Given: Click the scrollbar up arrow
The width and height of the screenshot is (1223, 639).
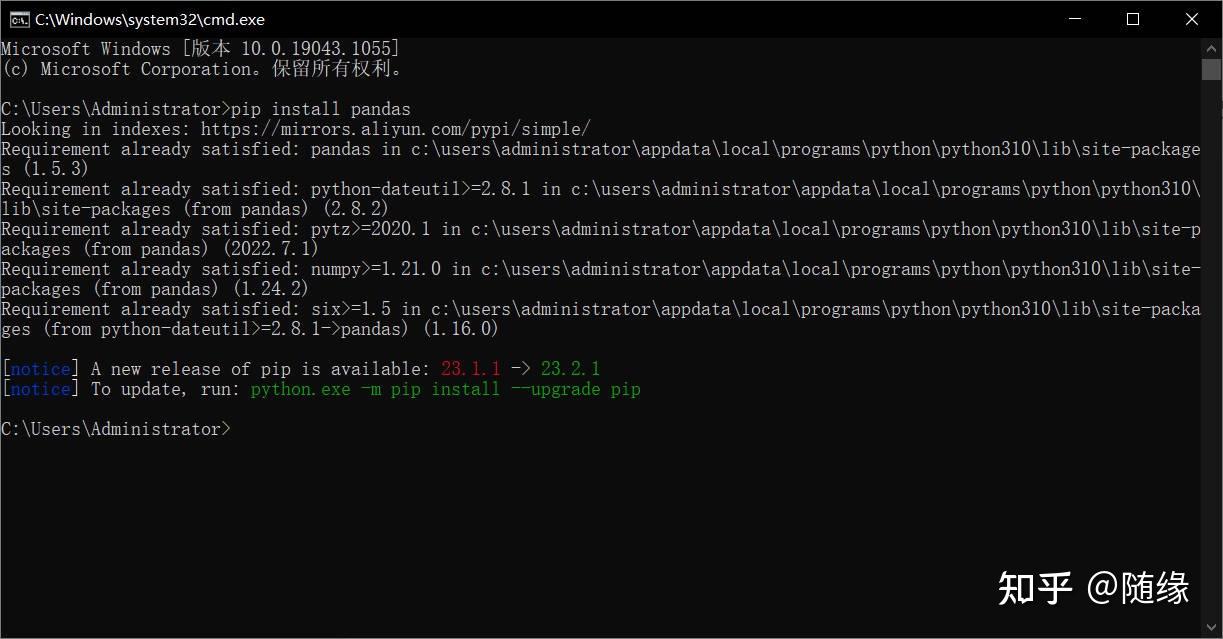Looking at the screenshot, I should coord(1210,46).
